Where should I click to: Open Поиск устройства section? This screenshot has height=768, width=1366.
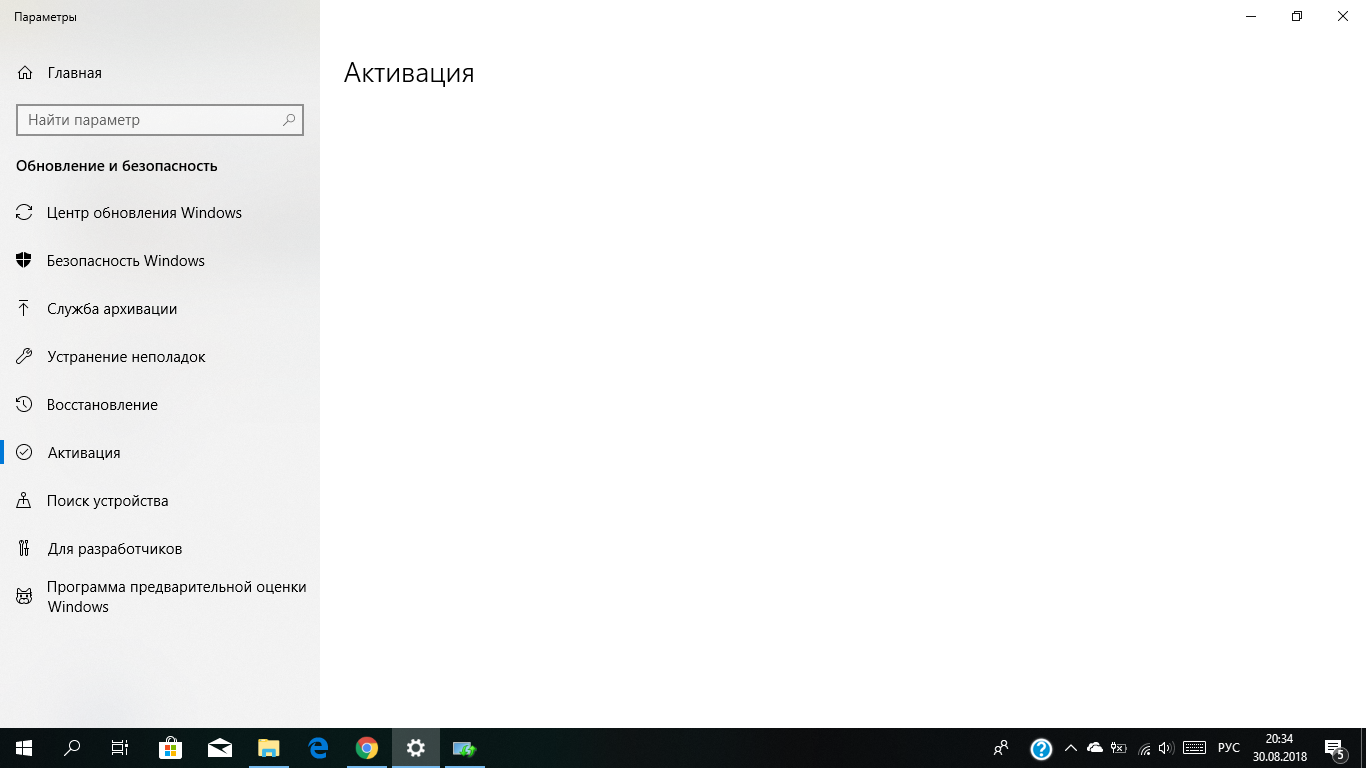tap(160, 501)
